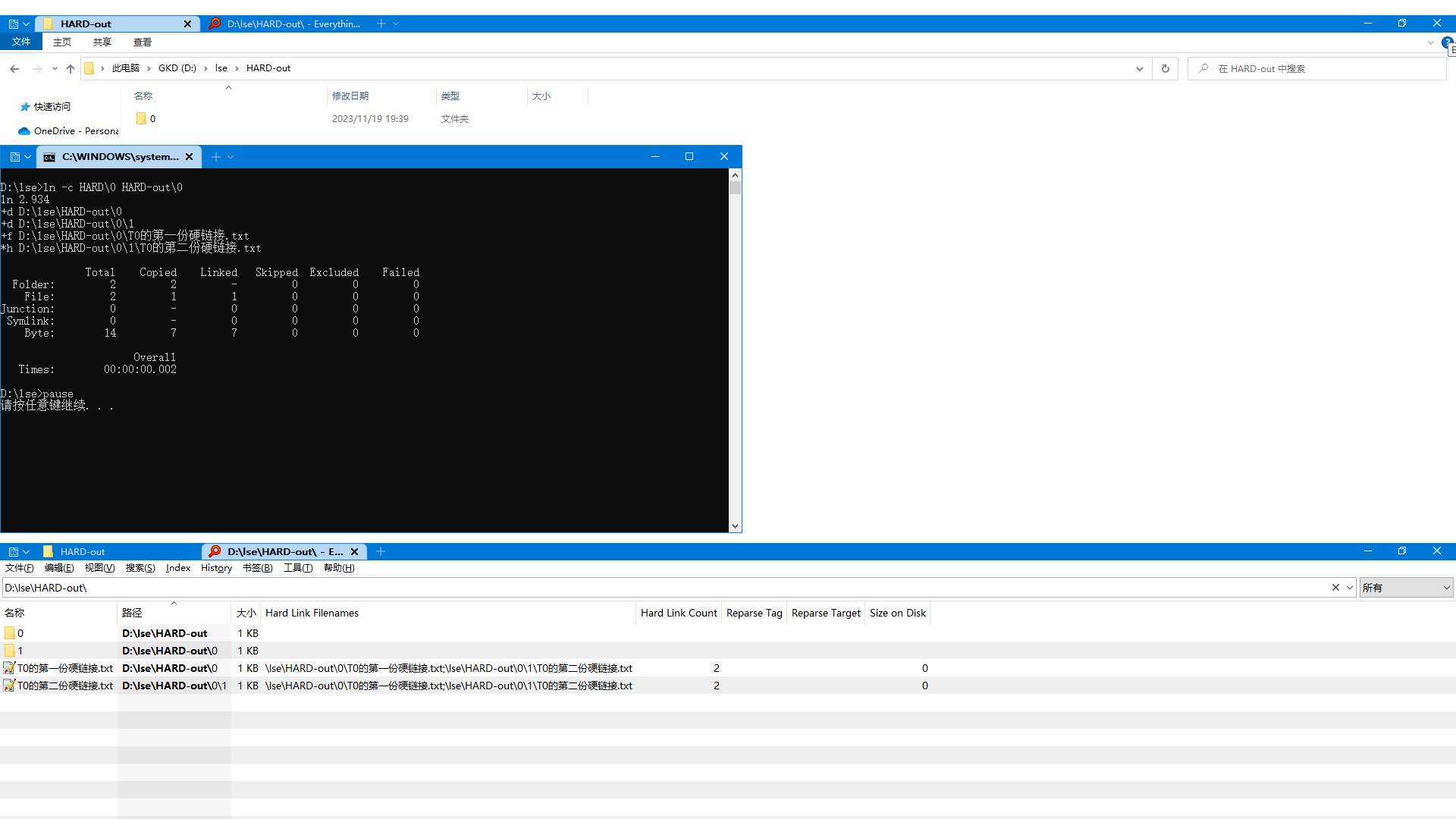Clear the Everything search box with X

tap(1335, 588)
